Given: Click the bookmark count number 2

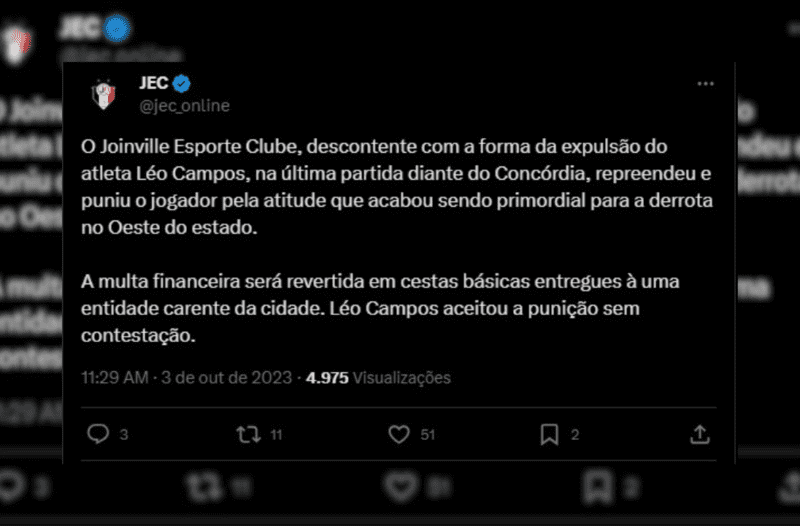Looking at the screenshot, I should (x=575, y=435).
